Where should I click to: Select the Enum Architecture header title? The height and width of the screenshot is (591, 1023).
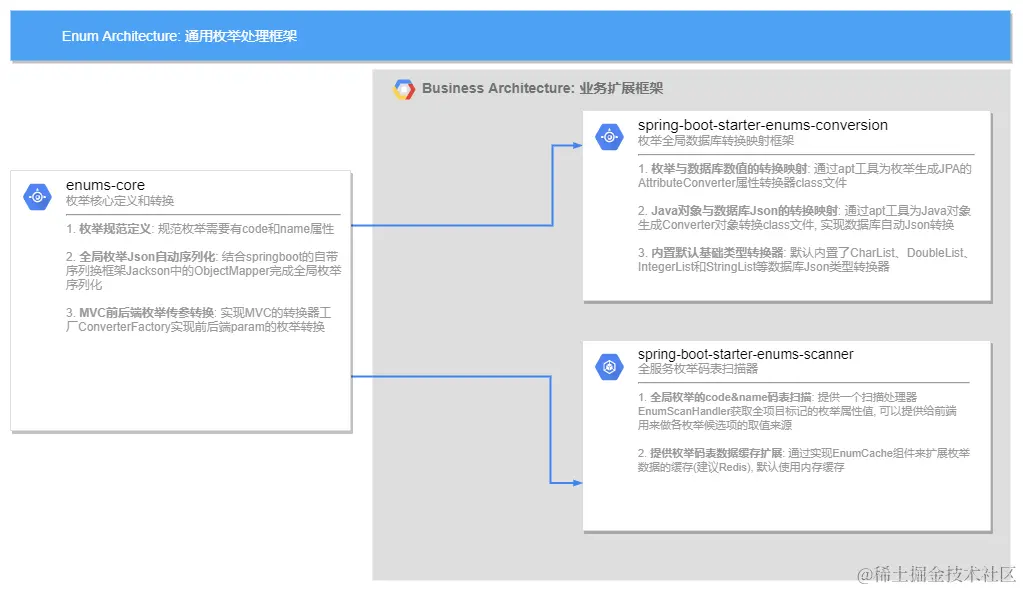[179, 36]
